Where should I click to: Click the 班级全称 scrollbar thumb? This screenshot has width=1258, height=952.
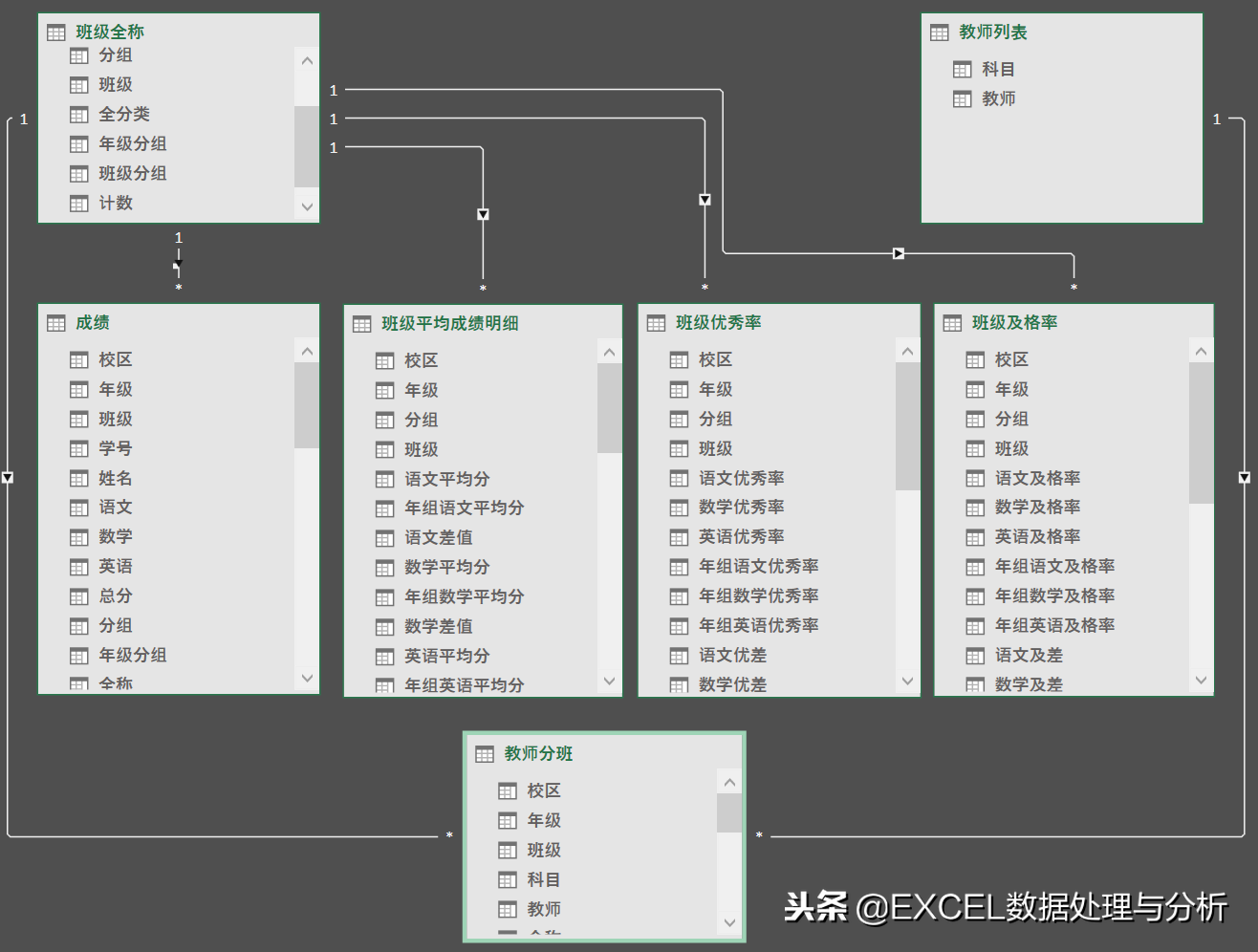point(307,146)
